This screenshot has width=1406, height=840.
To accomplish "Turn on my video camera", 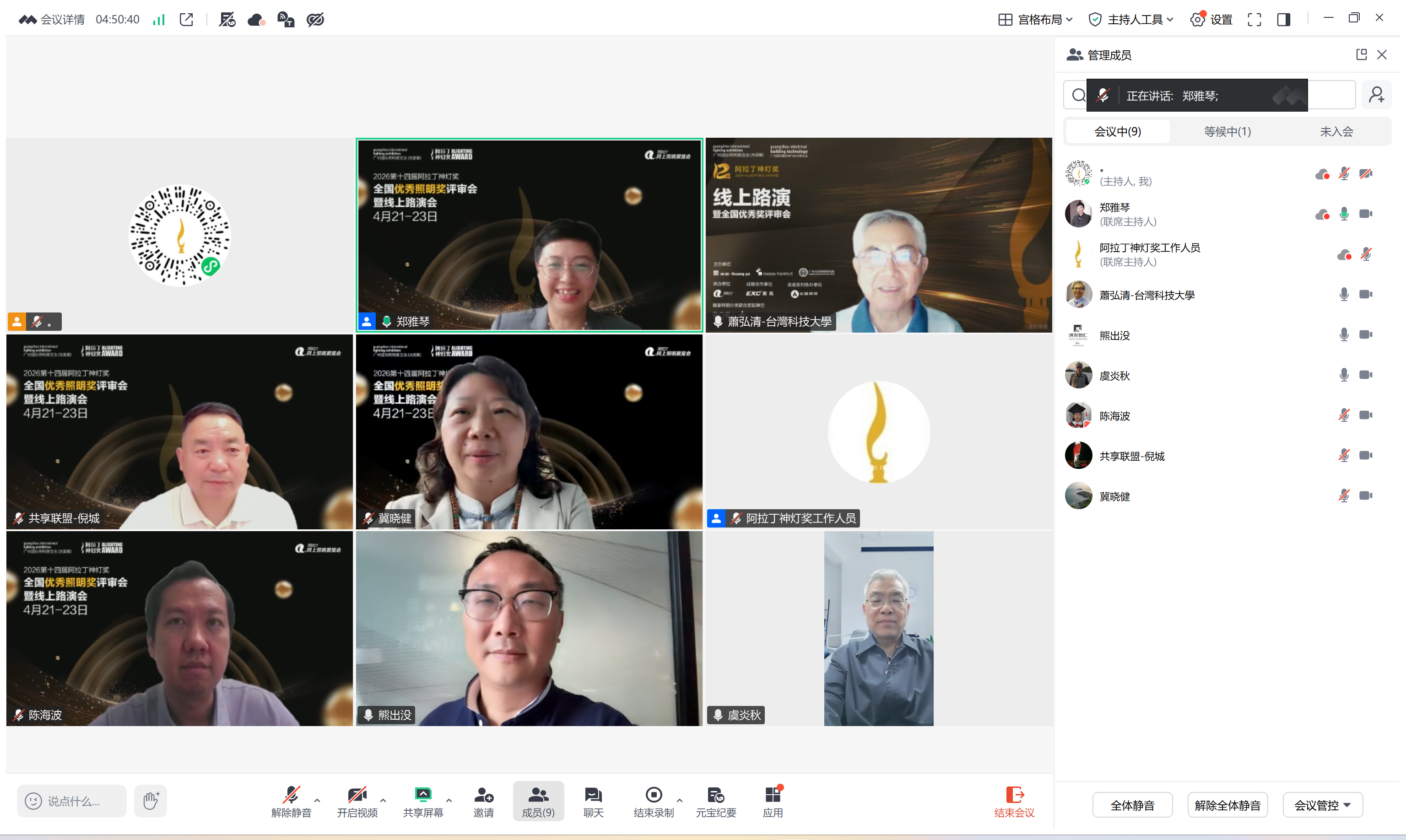I will (357, 800).
